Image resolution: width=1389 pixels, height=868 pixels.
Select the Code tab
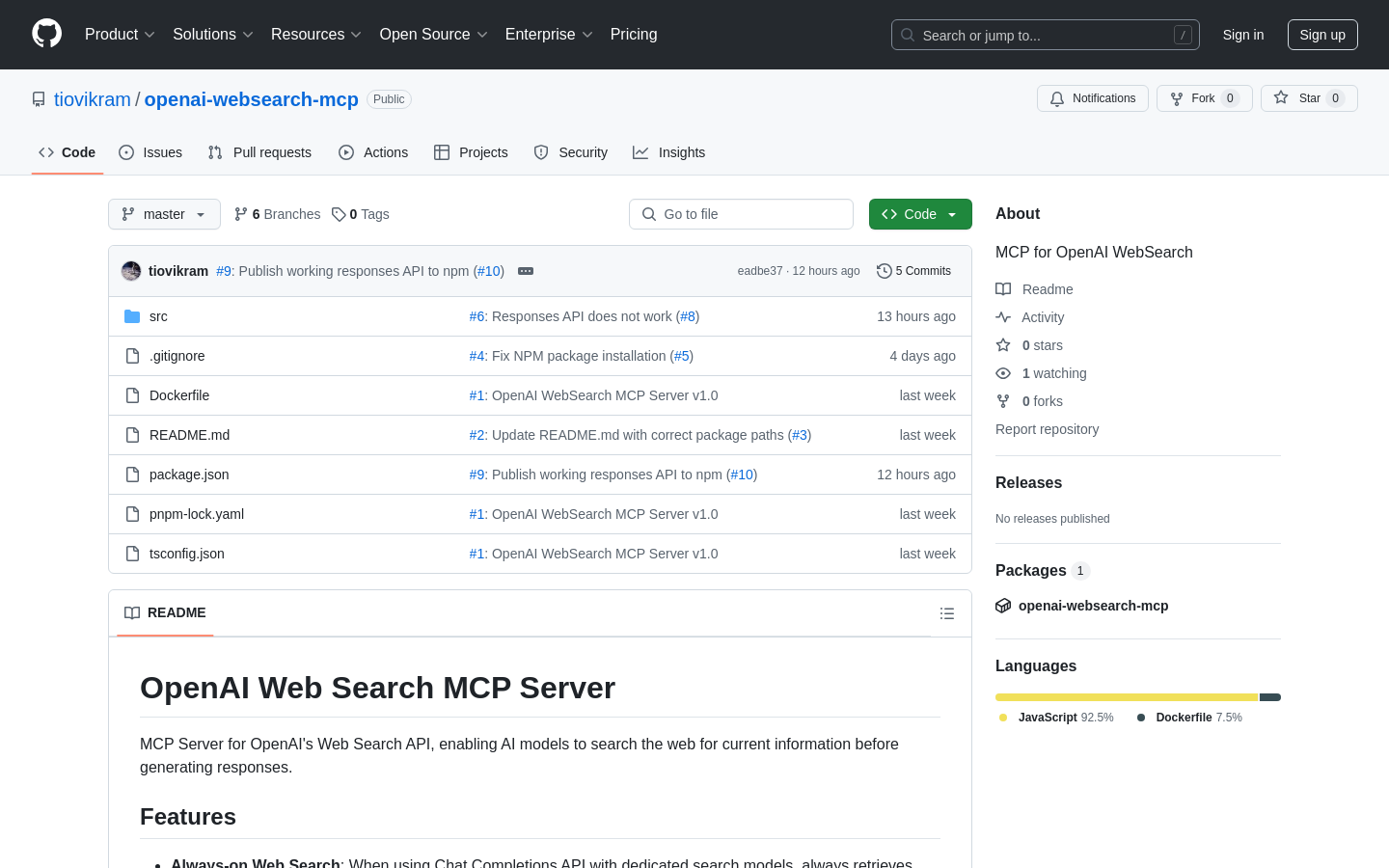(68, 152)
